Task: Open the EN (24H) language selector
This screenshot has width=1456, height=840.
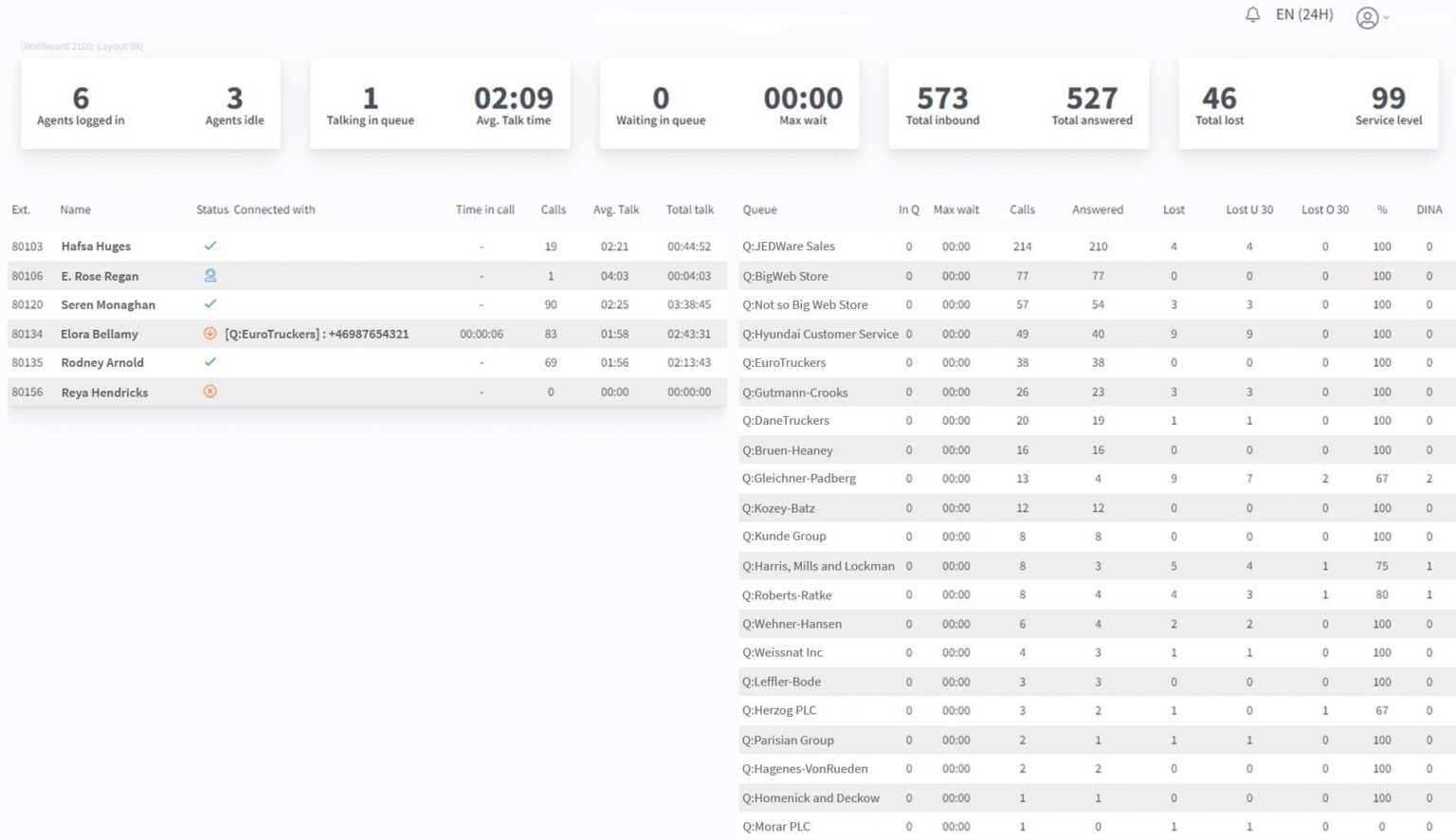Action: pyautogui.click(x=1303, y=15)
